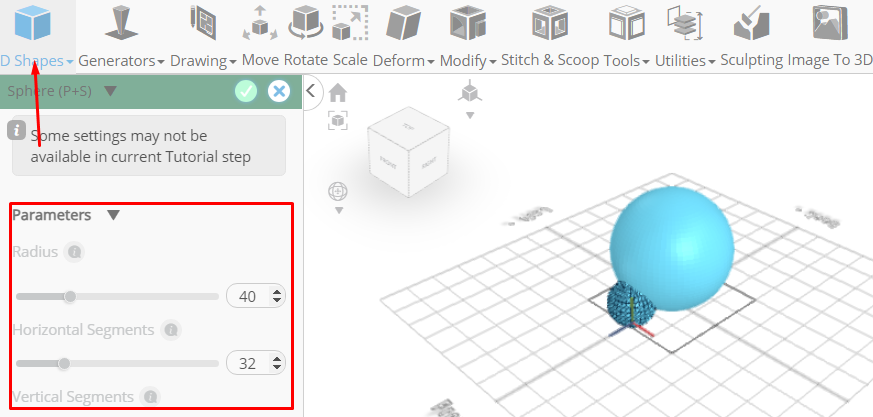This screenshot has width=873, height=417.
Task: Click the Home view icon
Action: [x=338, y=92]
